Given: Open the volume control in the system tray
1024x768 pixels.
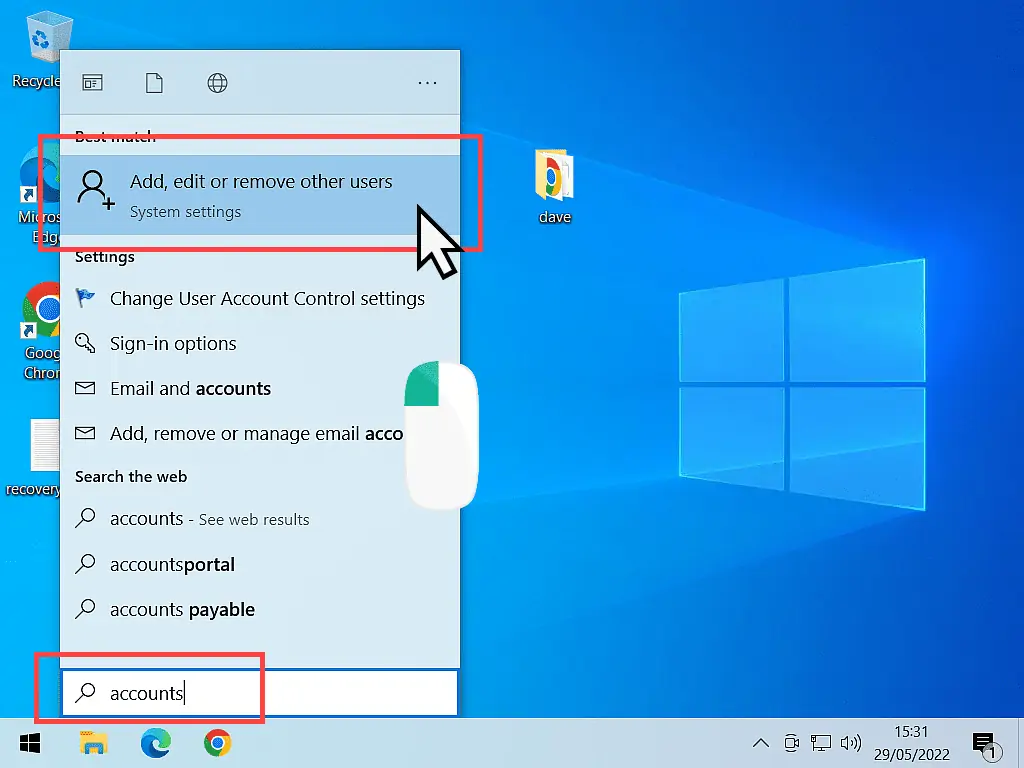Looking at the screenshot, I should click(851, 743).
